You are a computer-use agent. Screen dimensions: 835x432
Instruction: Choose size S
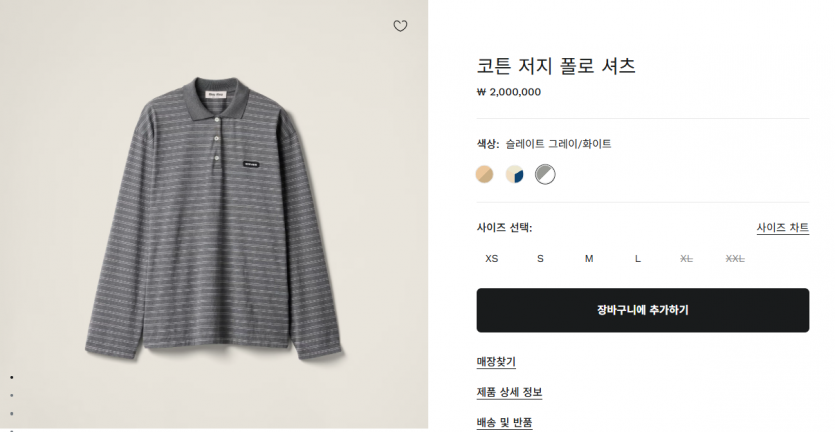pos(540,259)
